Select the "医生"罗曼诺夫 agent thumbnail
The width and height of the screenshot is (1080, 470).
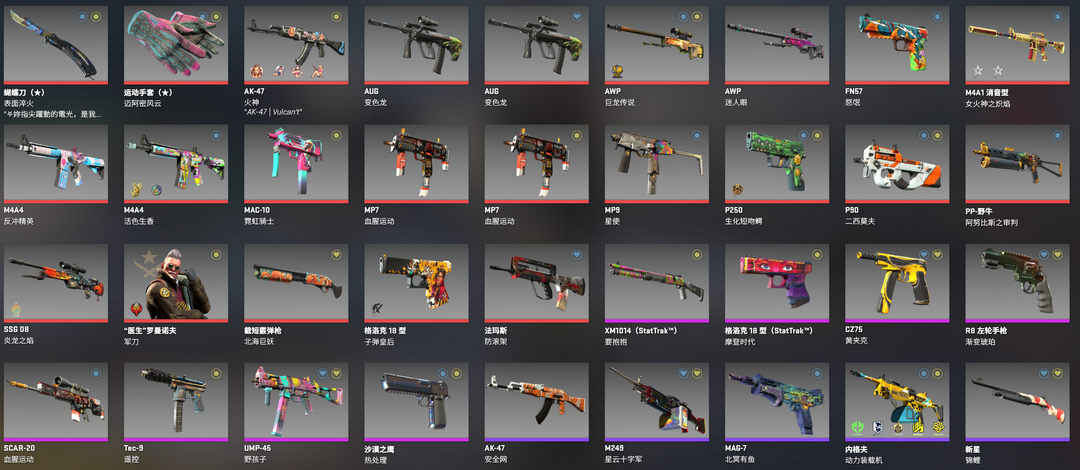(176, 283)
